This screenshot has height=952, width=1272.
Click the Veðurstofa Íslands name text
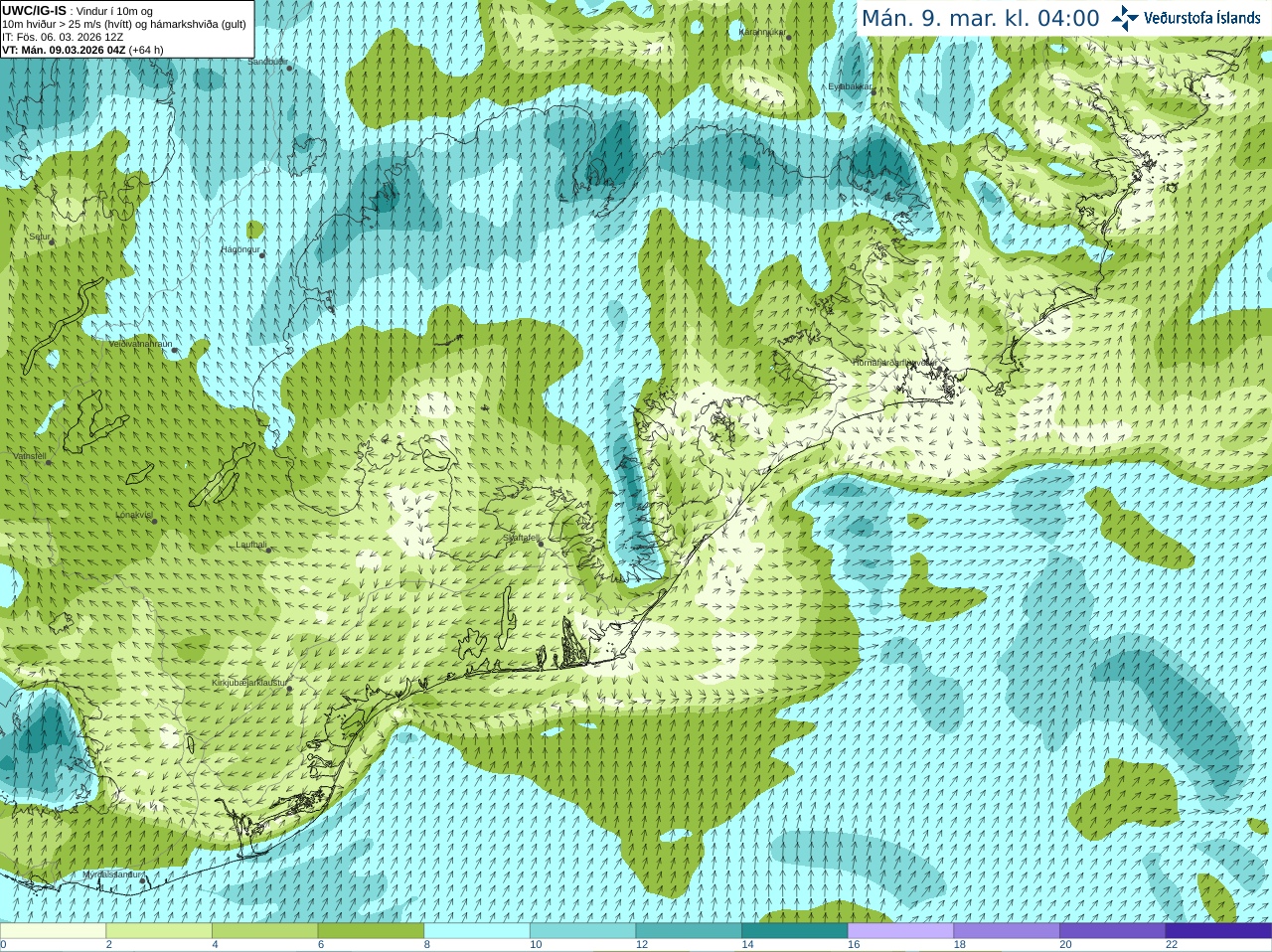click(x=1201, y=18)
